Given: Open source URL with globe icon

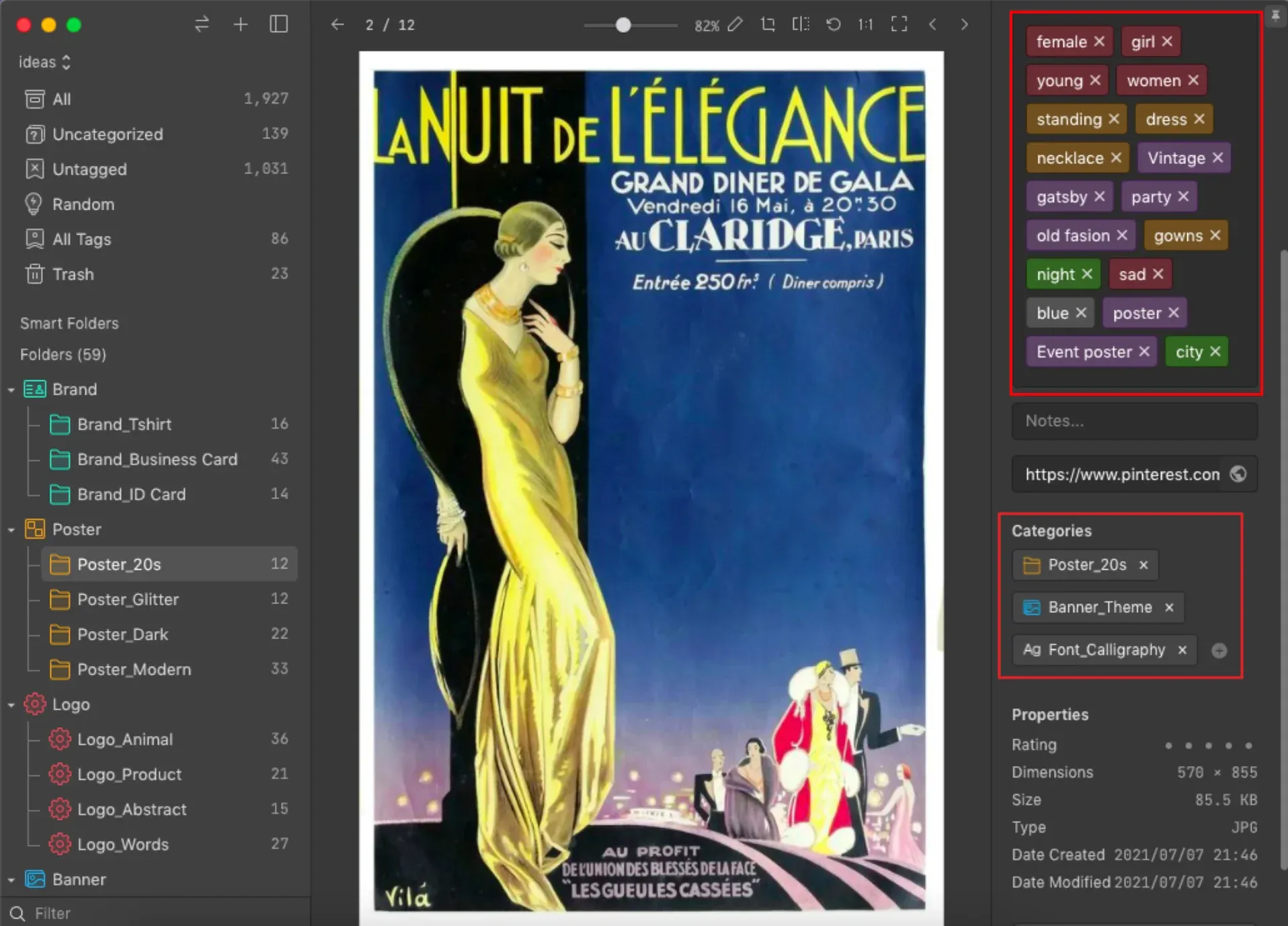Looking at the screenshot, I should click(x=1238, y=474).
